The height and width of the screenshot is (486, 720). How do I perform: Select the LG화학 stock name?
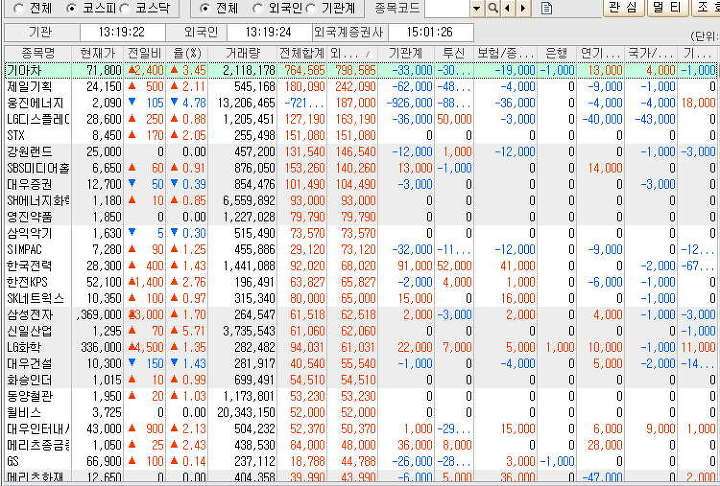tap(23, 347)
